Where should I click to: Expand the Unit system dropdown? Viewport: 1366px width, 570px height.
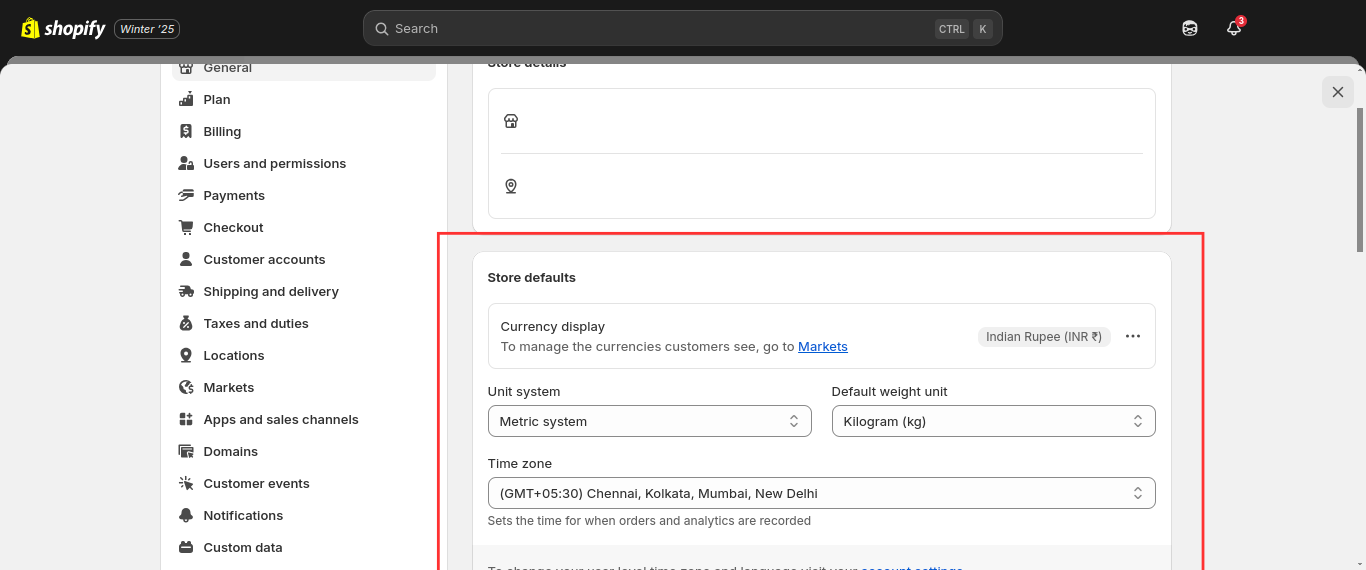[x=649, y=421]
